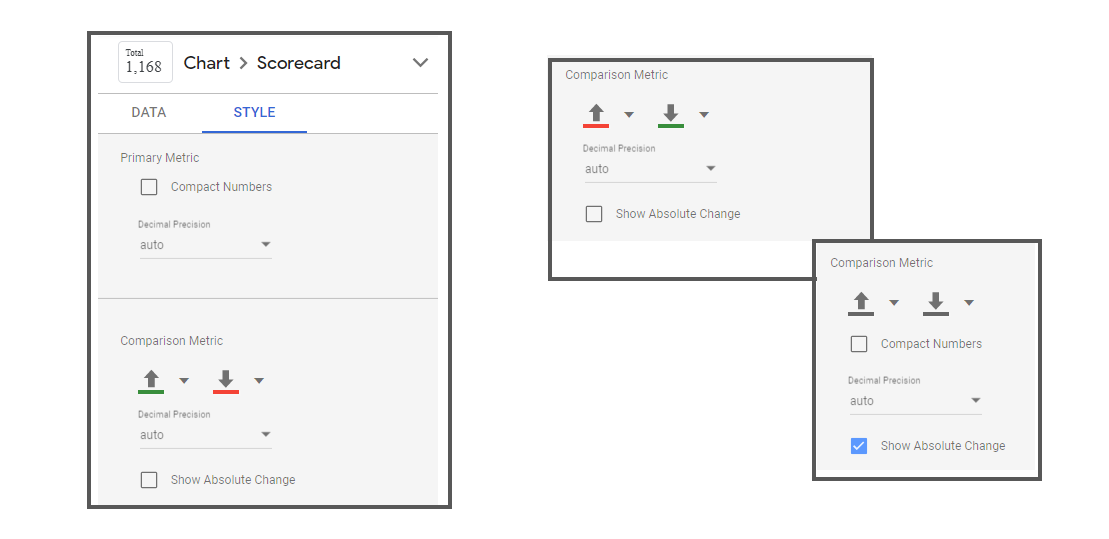The width and height of the screenshot is (1109, 539).
Task: Select the STYLE tab
Action: (x=254, y=113)
